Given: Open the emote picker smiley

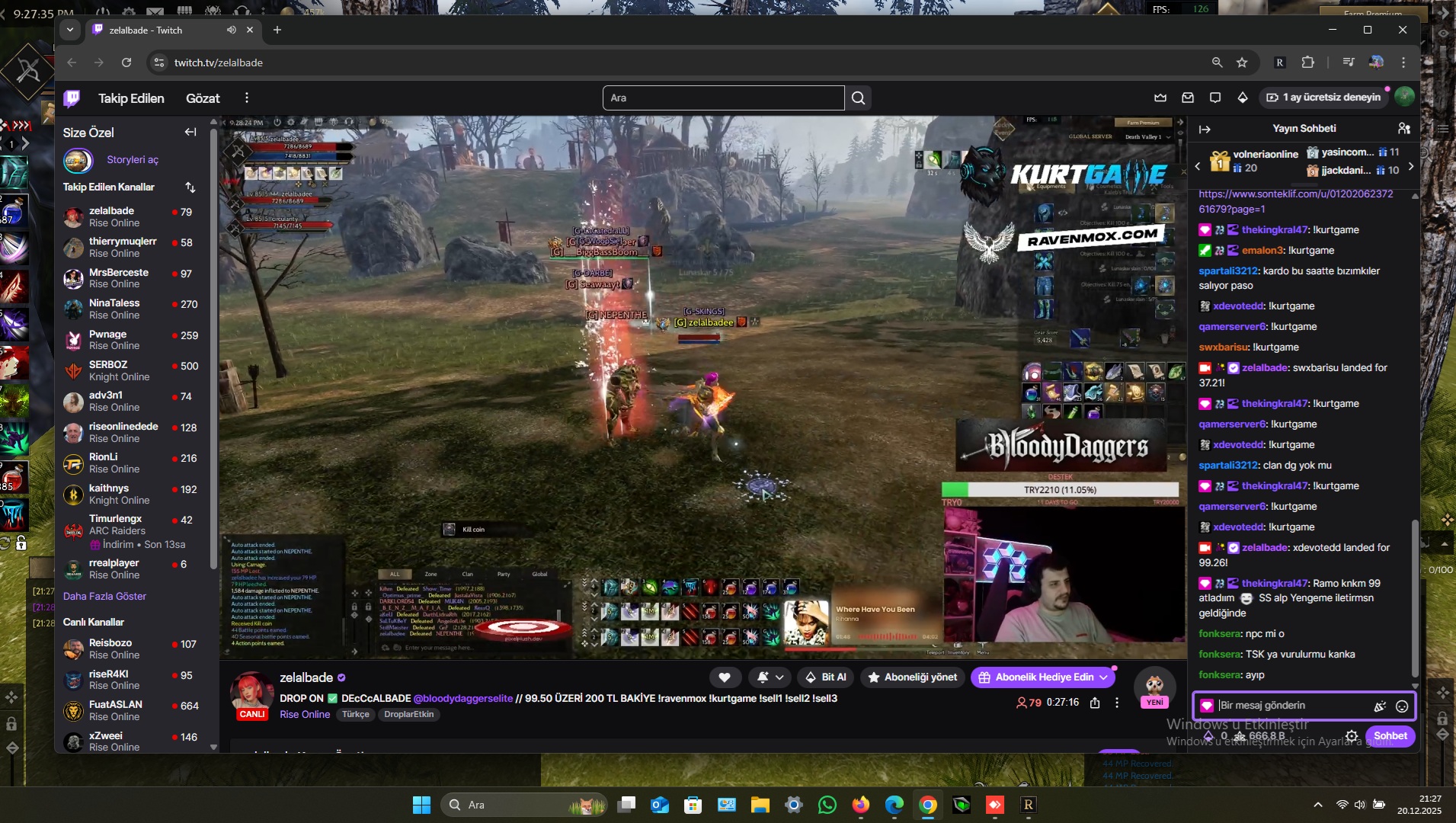Looking at the screenshot, I should (1402, 706).
